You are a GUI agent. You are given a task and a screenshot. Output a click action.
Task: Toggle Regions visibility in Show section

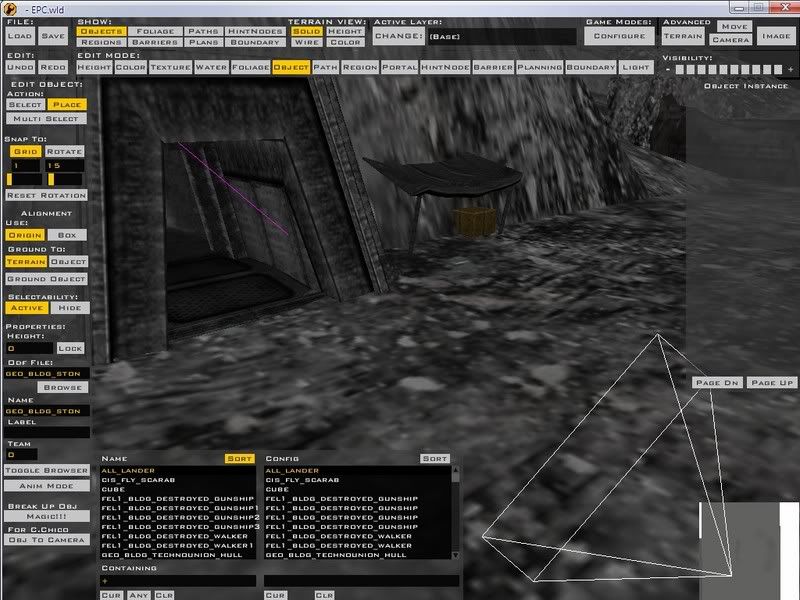point(102,42)
